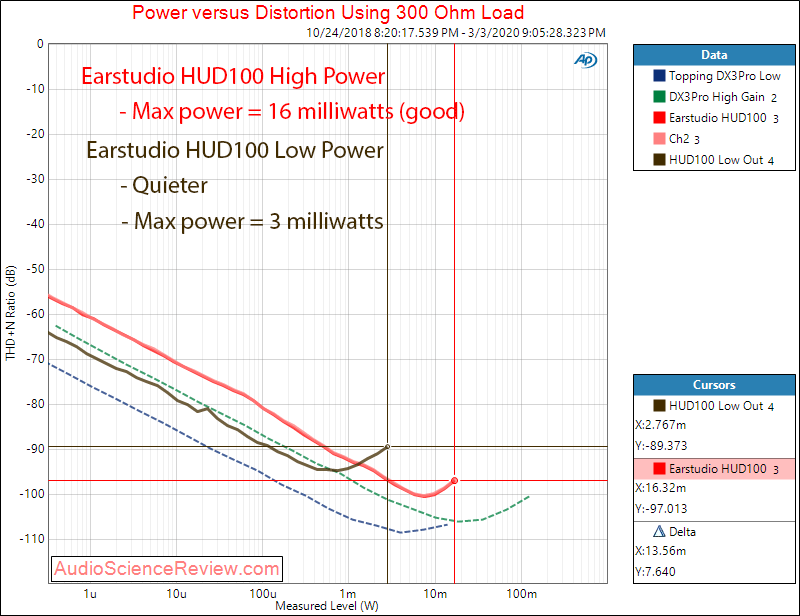Click the Y:-89.373 cursor value

pos(661,446)
